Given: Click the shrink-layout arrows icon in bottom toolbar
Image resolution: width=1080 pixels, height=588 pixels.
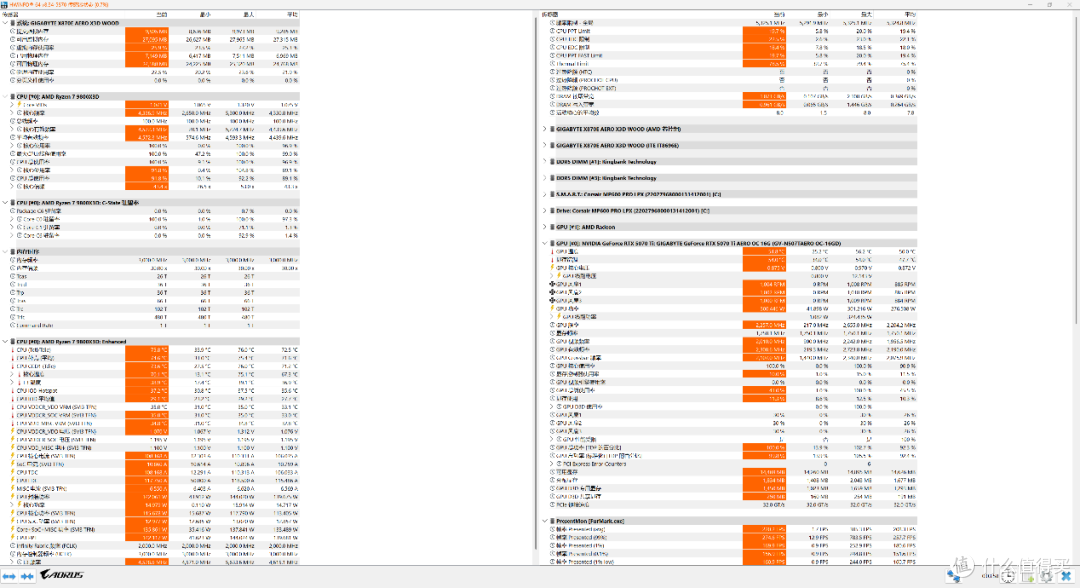Looking at the screenshot, I should [27, 576].
